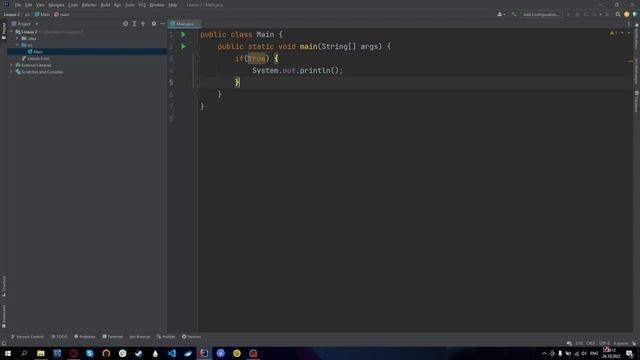The height and width of the screenshot is (360, 640).
Task: Click the warnings indicator in editor corner
Action: click(x=614, y=33)
